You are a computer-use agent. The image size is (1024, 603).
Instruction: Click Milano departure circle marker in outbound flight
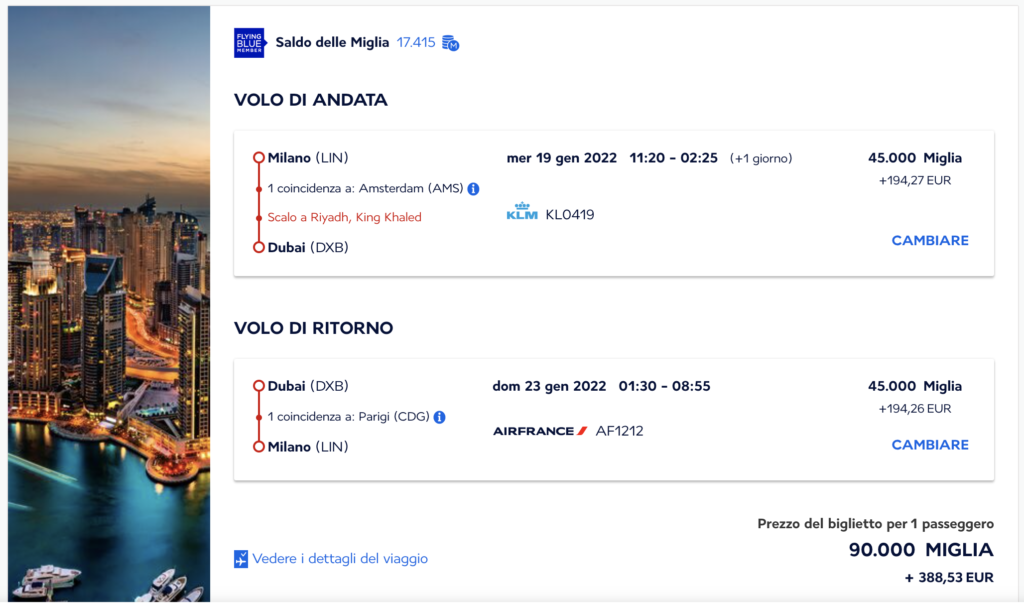click(x=259, y=157)
